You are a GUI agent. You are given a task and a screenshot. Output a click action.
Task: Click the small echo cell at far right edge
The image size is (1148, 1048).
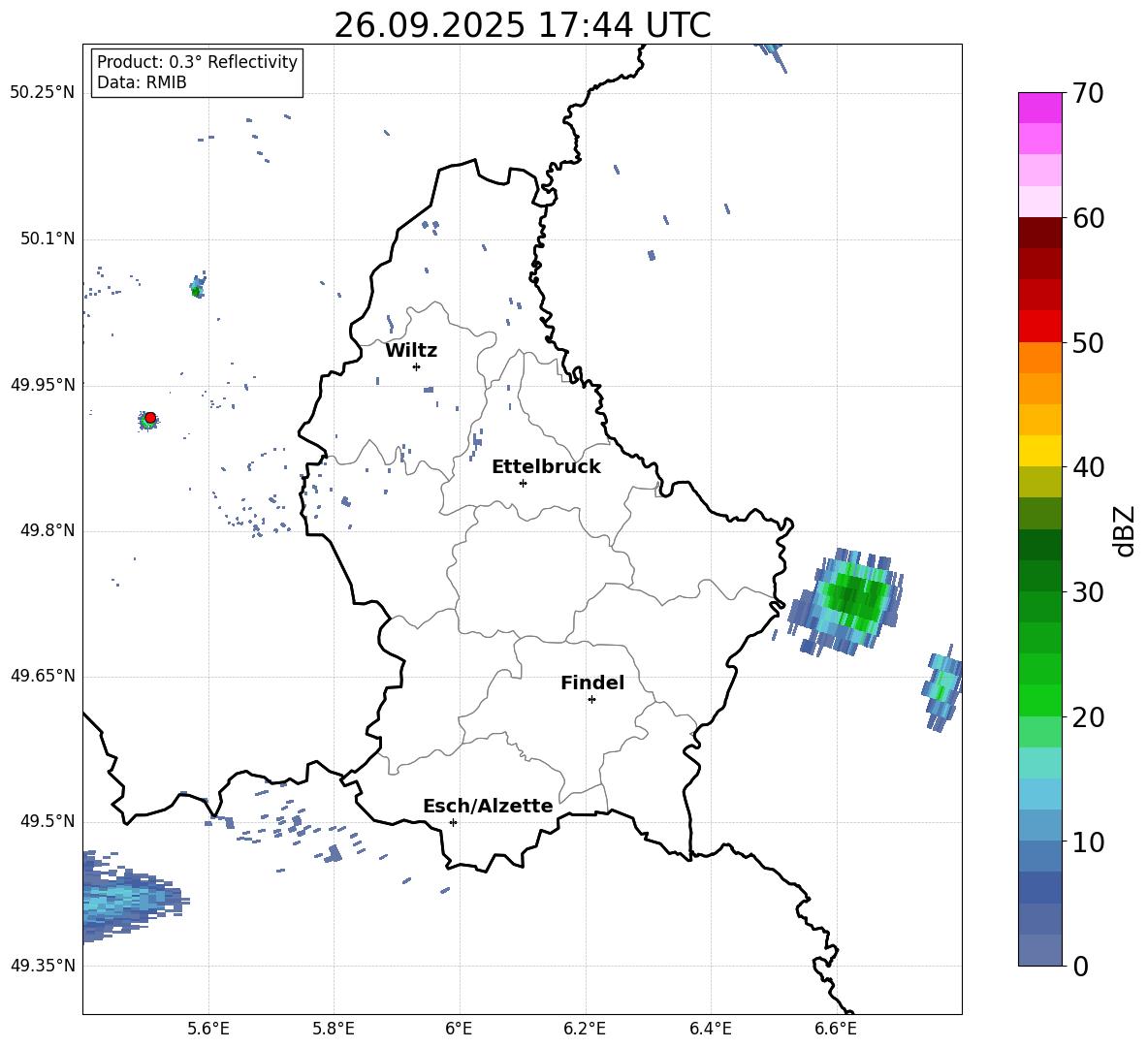point(942,687)
